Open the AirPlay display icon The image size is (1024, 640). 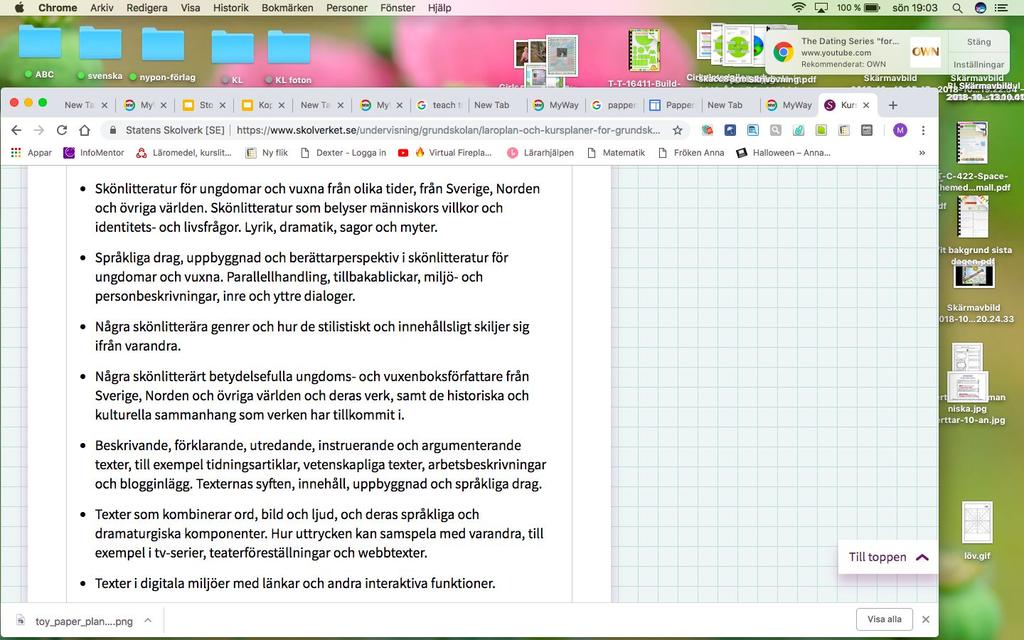tap(821, 8)
